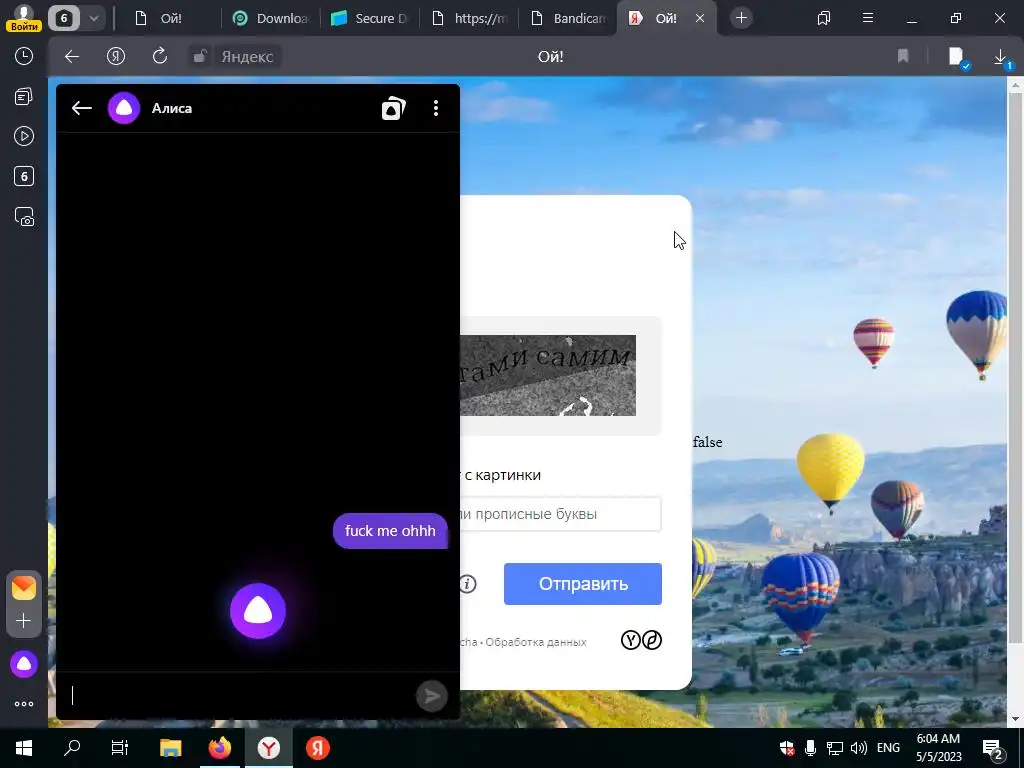Image resolution: width=1024 pixels, height=768 pixels.
Task: Click the Alice message input field
Action: click(240, 696)
